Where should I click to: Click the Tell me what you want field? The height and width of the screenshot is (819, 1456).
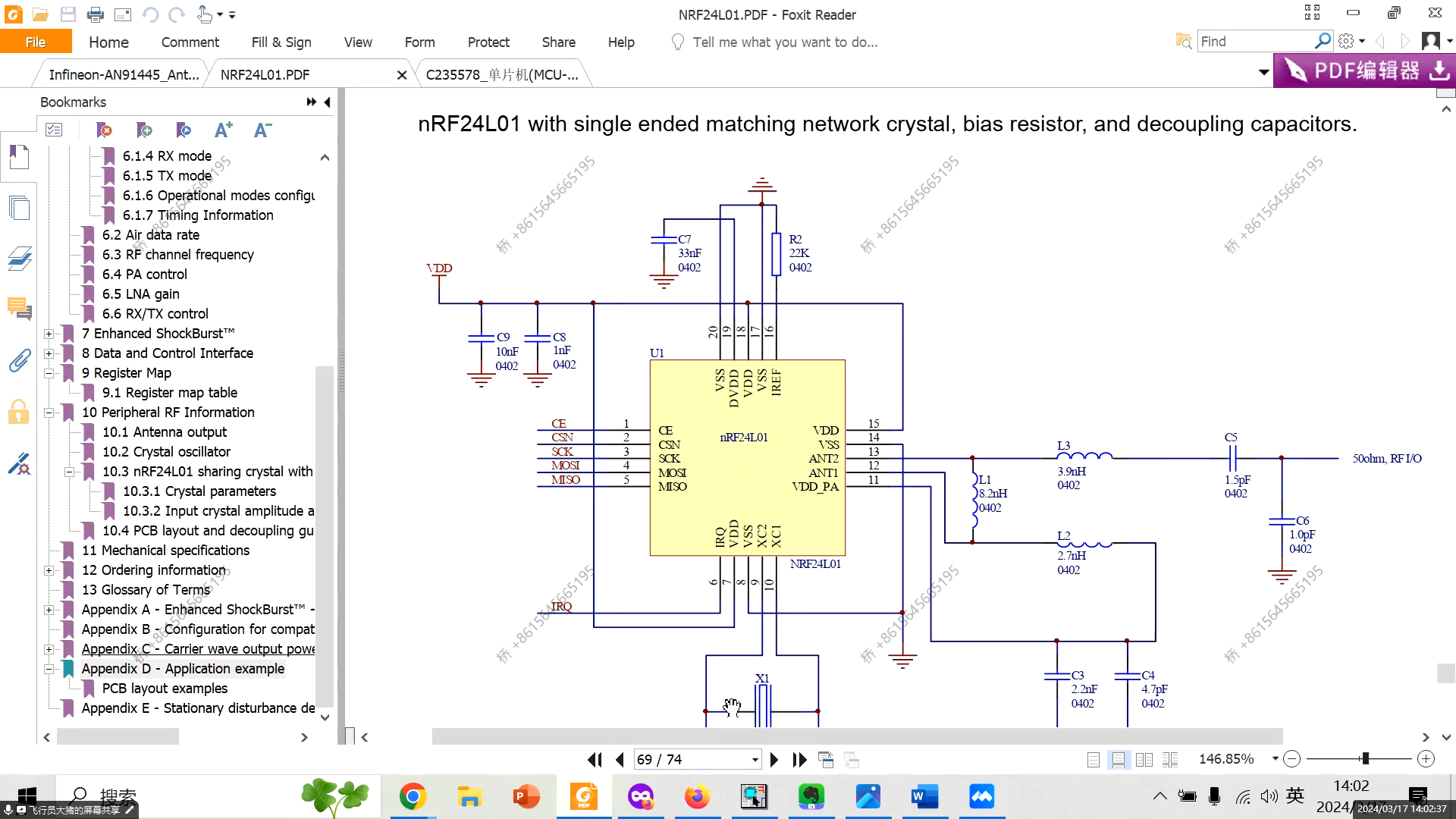(785, 42)
